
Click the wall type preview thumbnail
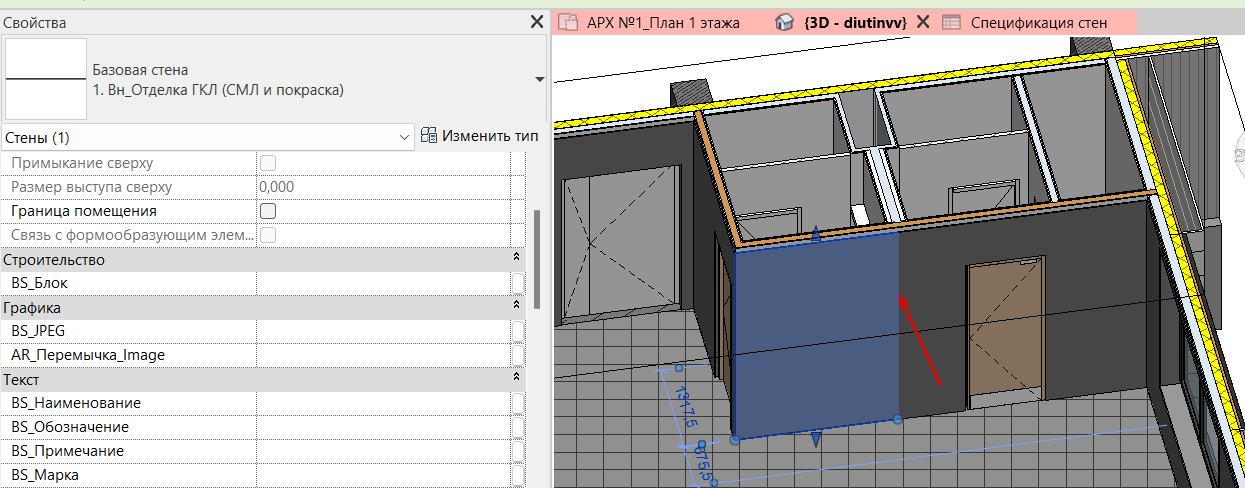[x=45, y=79]
